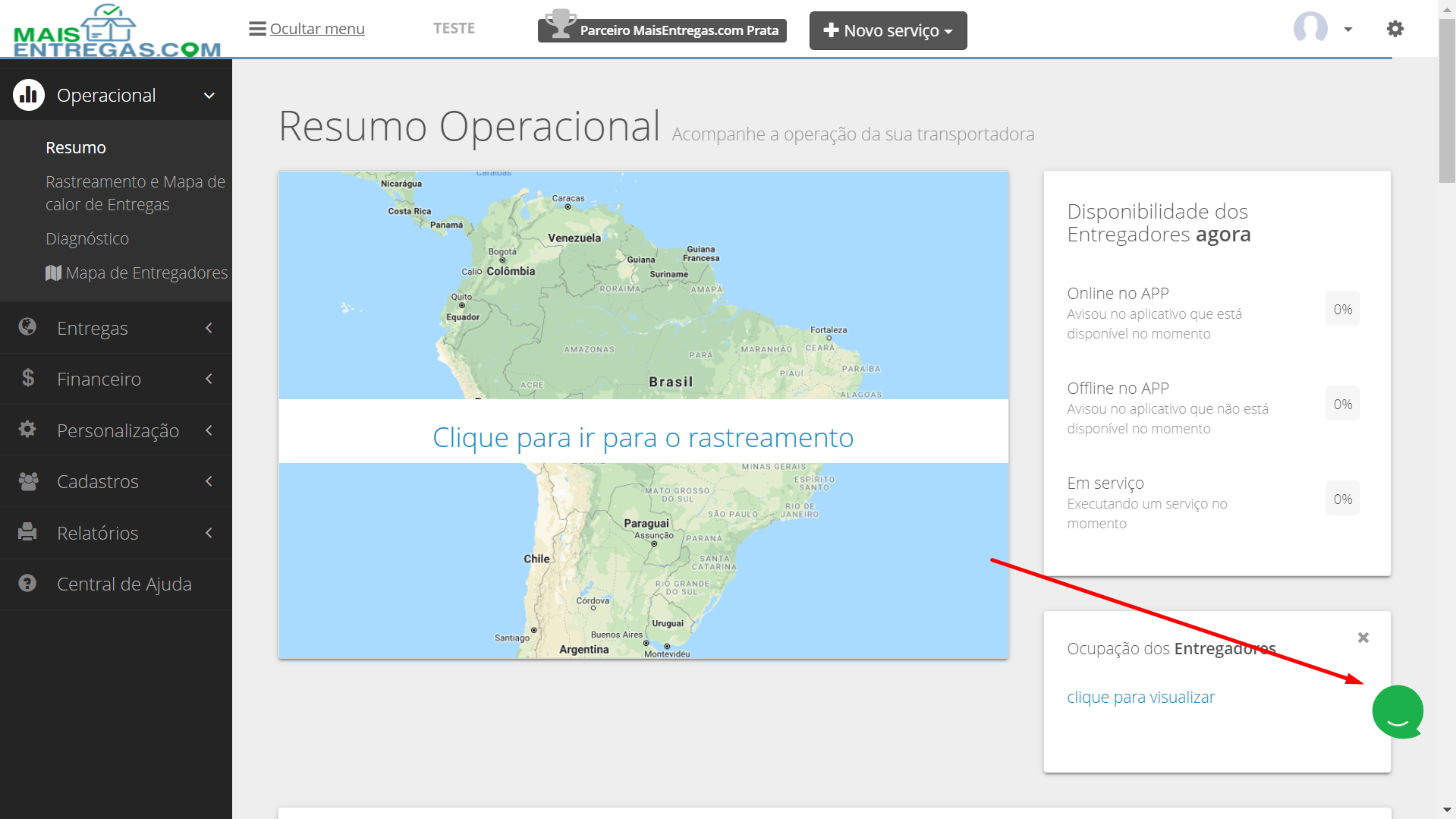This screenshot has height=819, width=1456.
Task: Open Central de Ajuda label
Action: (x=124, y=584)
